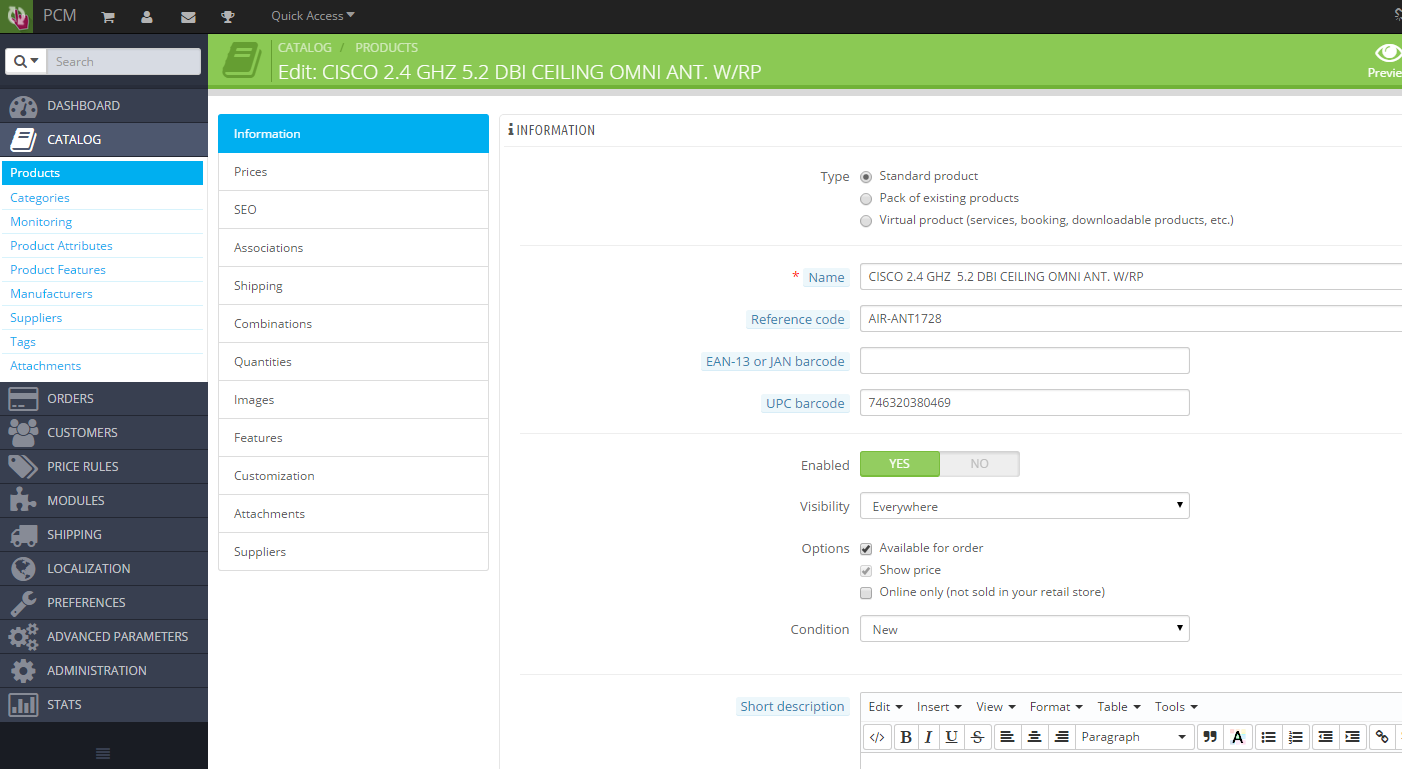The height and width of the screenshot is (769, 1402).
Task: Click the trophy icon in top bar
Action: point(228,17)
